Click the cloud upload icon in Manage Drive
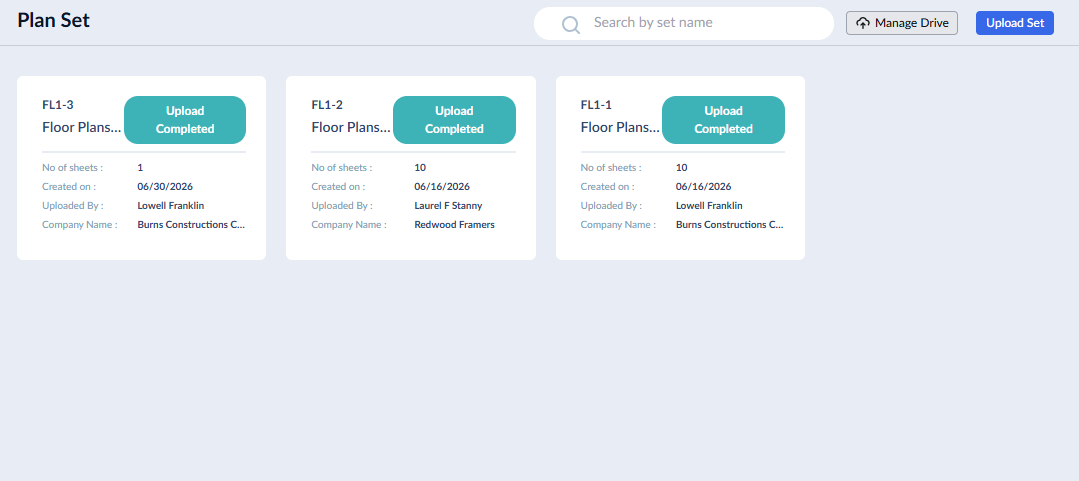1079x481 pixels. tap(863, 23)
